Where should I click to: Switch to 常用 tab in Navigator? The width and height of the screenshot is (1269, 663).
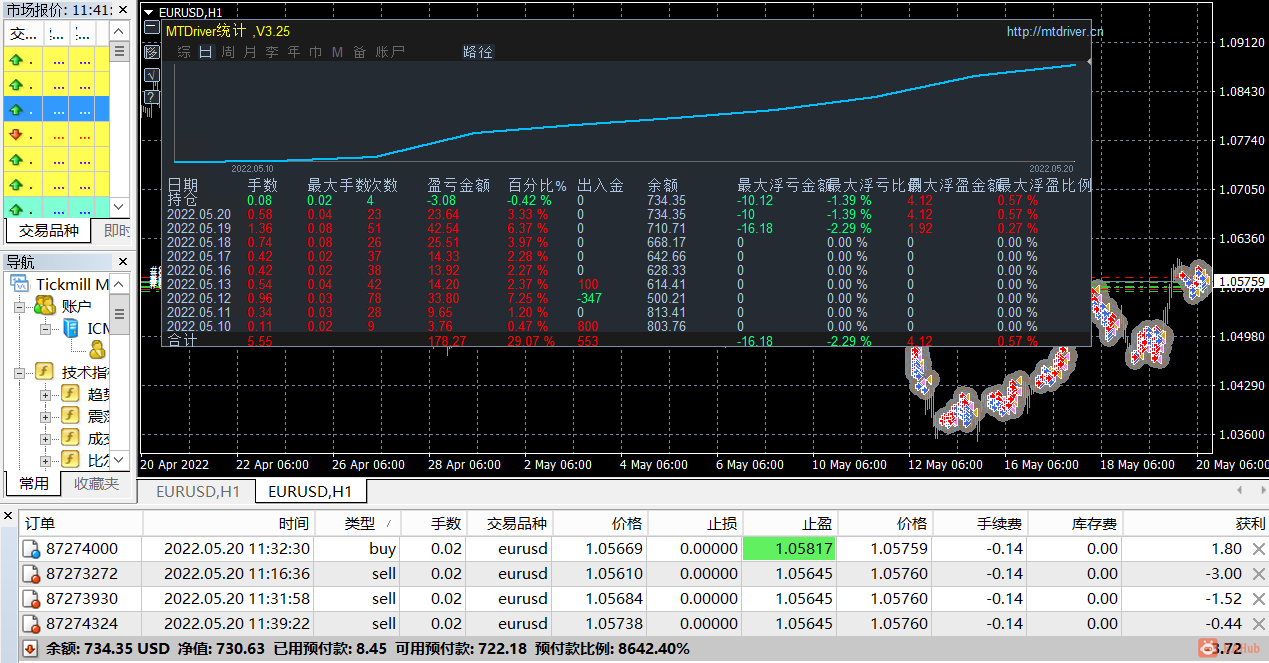[x=34, y=483]
